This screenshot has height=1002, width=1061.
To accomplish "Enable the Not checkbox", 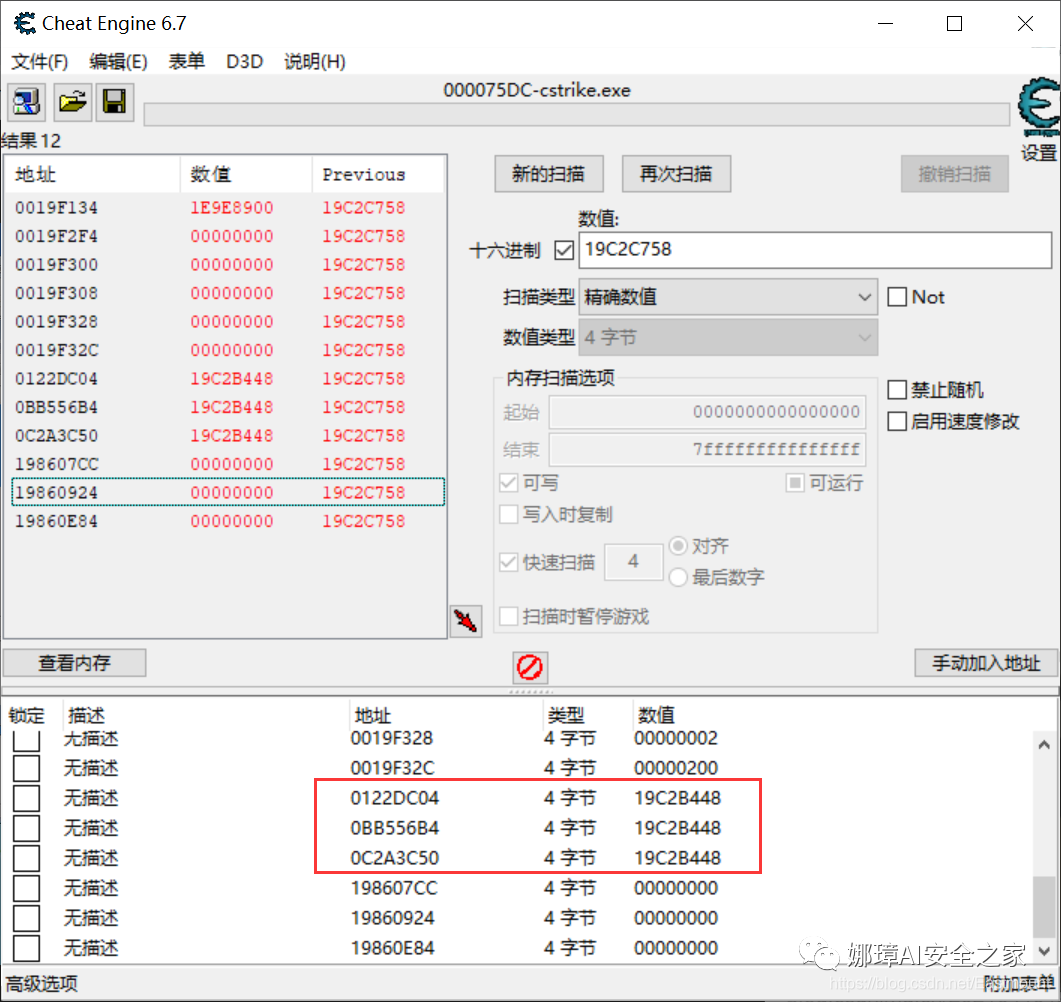I will click(897, 297).
